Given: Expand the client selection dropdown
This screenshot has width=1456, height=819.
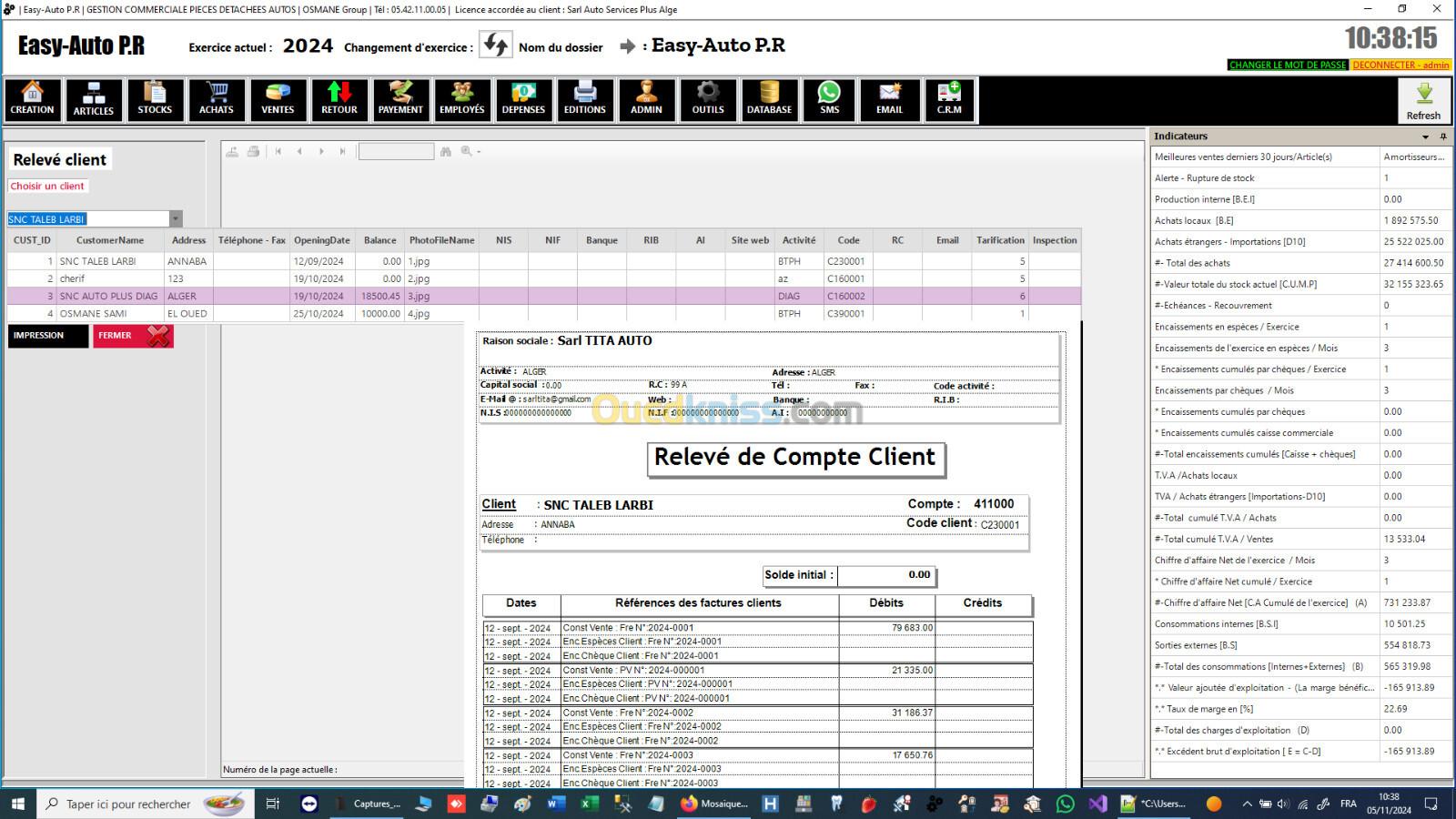Looking at the screenshot, I should tap(176, 219).
